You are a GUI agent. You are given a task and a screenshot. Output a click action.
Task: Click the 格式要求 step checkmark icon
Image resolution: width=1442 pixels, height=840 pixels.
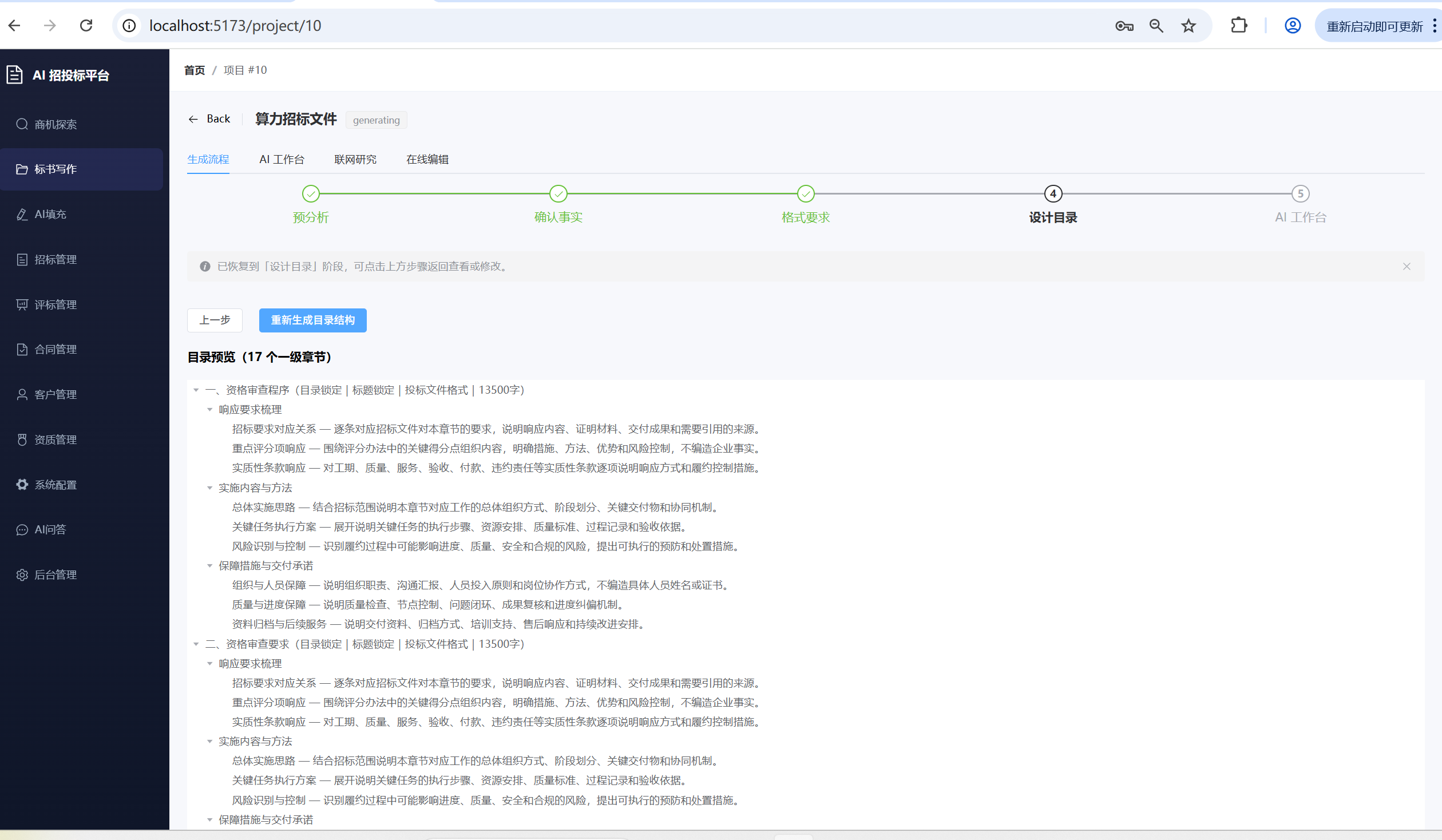pyautogui.click(x=806, y=194)
